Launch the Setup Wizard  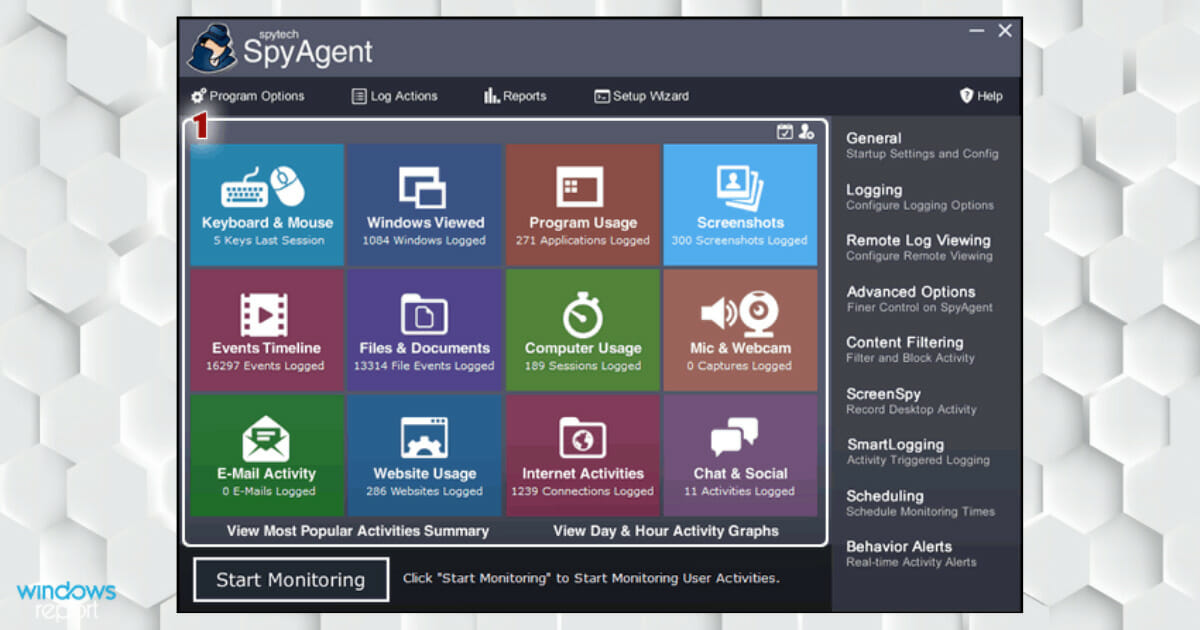click(641, 96)
